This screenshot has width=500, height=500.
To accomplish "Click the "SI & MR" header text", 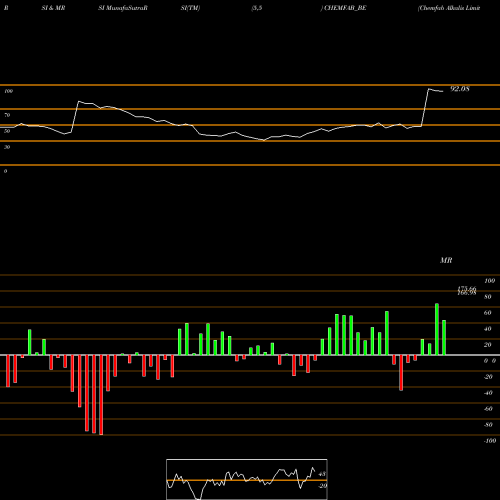I will pos(53,8).
